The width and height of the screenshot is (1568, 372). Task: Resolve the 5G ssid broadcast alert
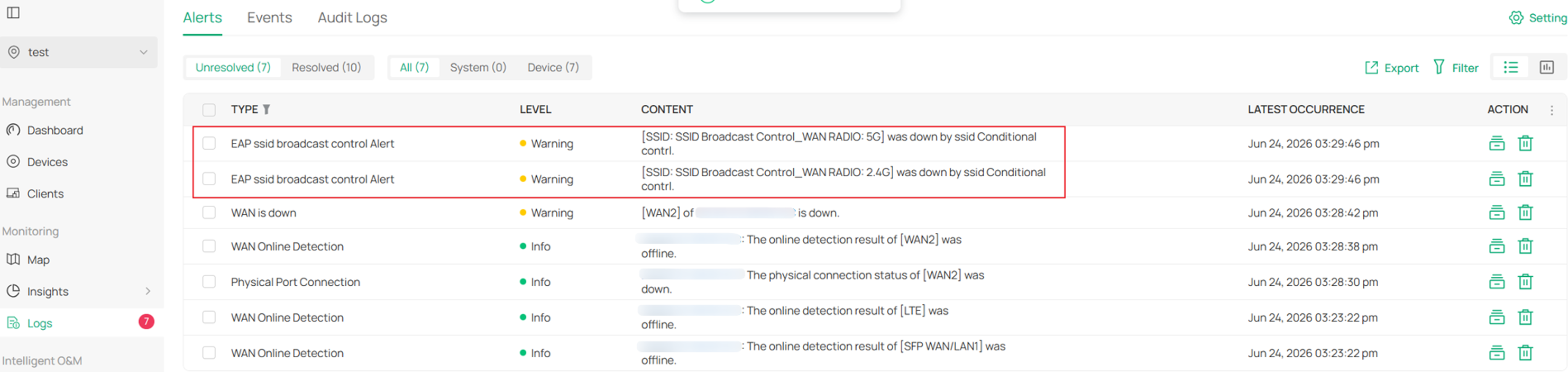[x=1497, y=144]
